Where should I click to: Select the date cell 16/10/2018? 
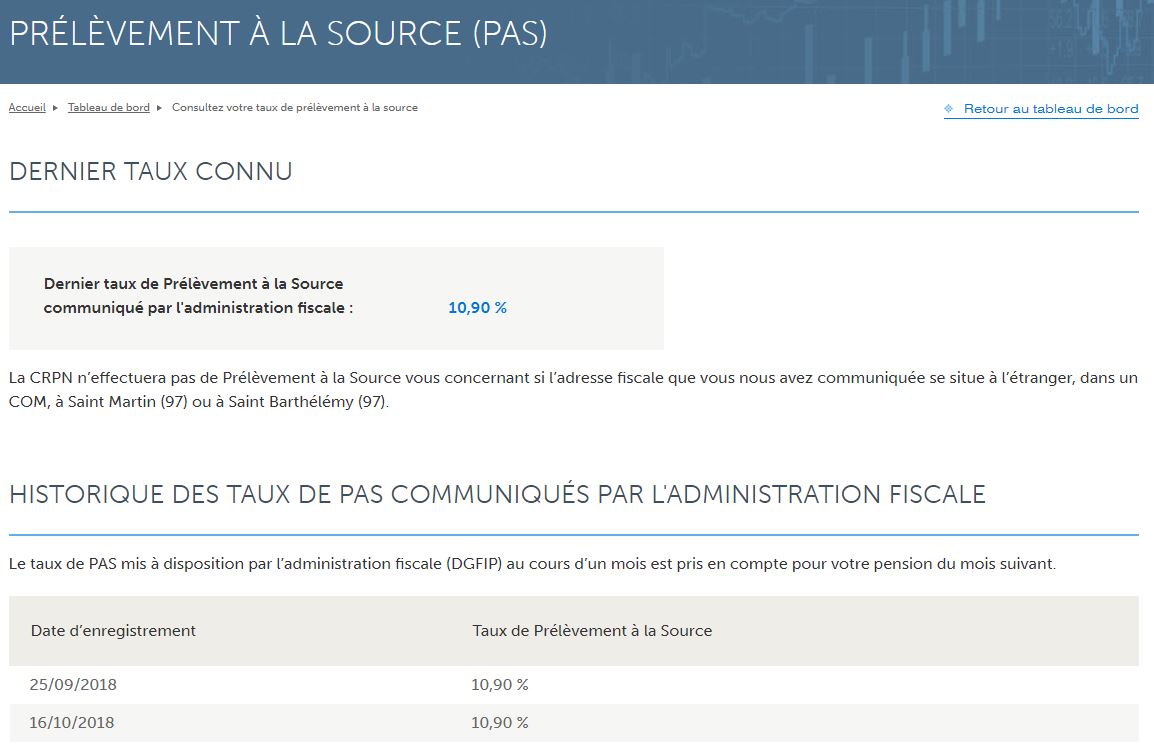point(71,723)
